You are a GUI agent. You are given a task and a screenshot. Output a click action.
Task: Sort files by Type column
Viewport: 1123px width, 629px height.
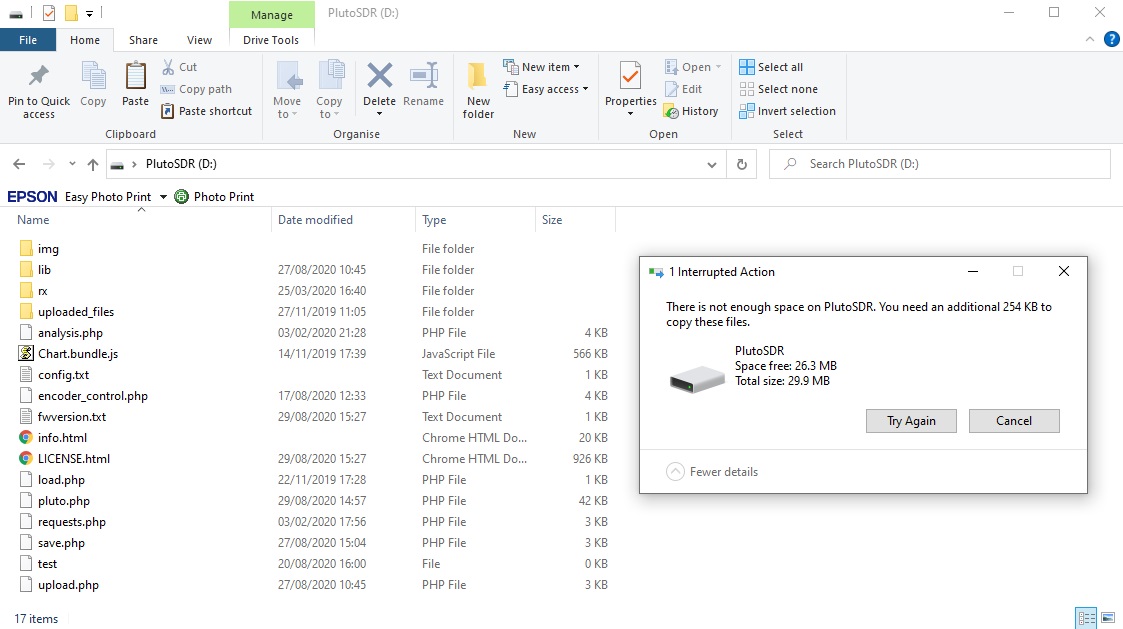[434, 220]
